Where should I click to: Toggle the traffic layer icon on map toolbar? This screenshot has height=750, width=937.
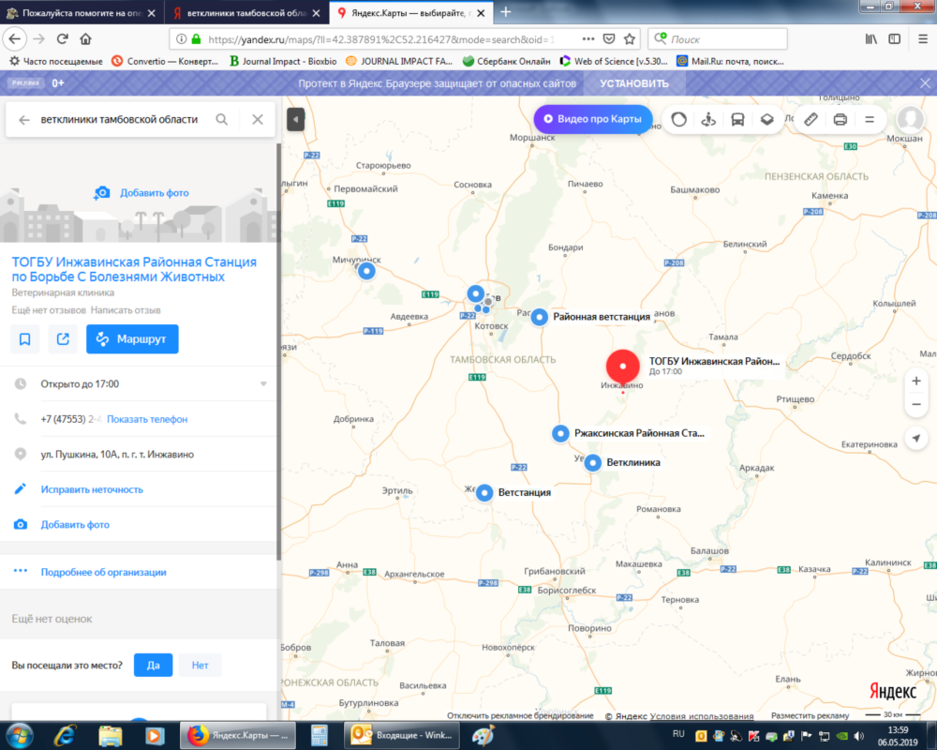point(679,119)
